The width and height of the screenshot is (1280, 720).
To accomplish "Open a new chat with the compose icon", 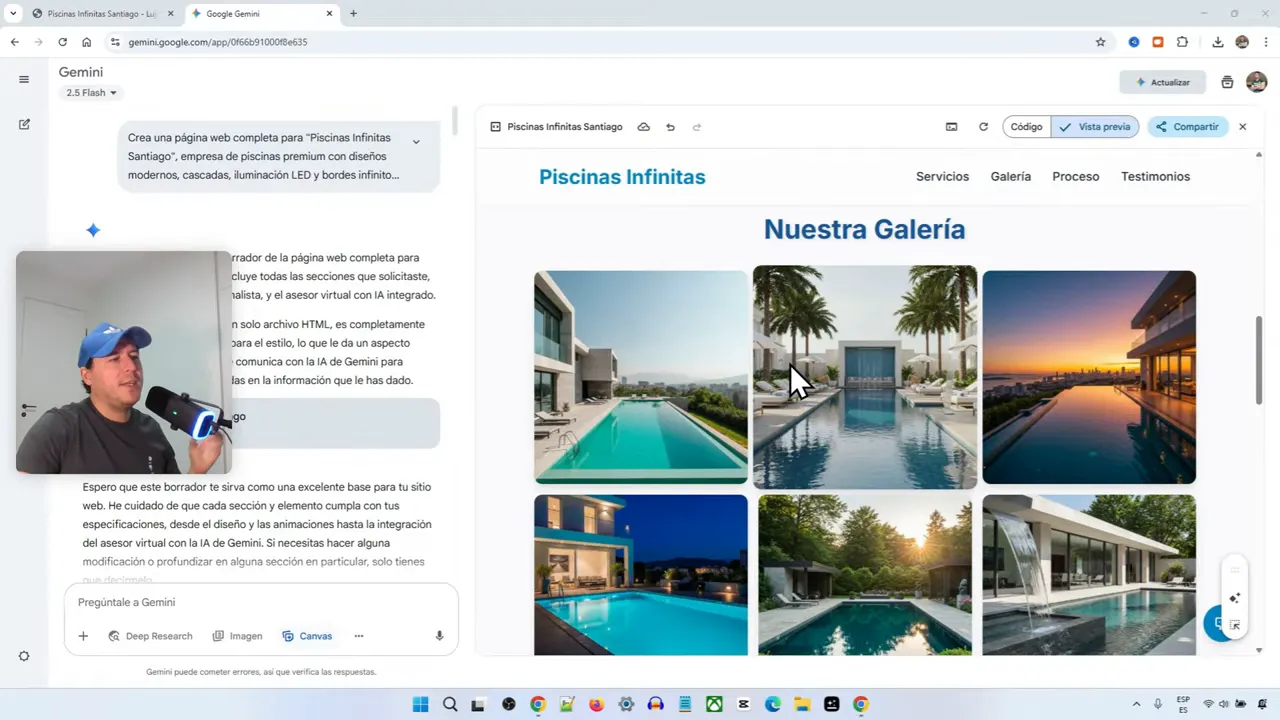I will click(x=24, y=124).
